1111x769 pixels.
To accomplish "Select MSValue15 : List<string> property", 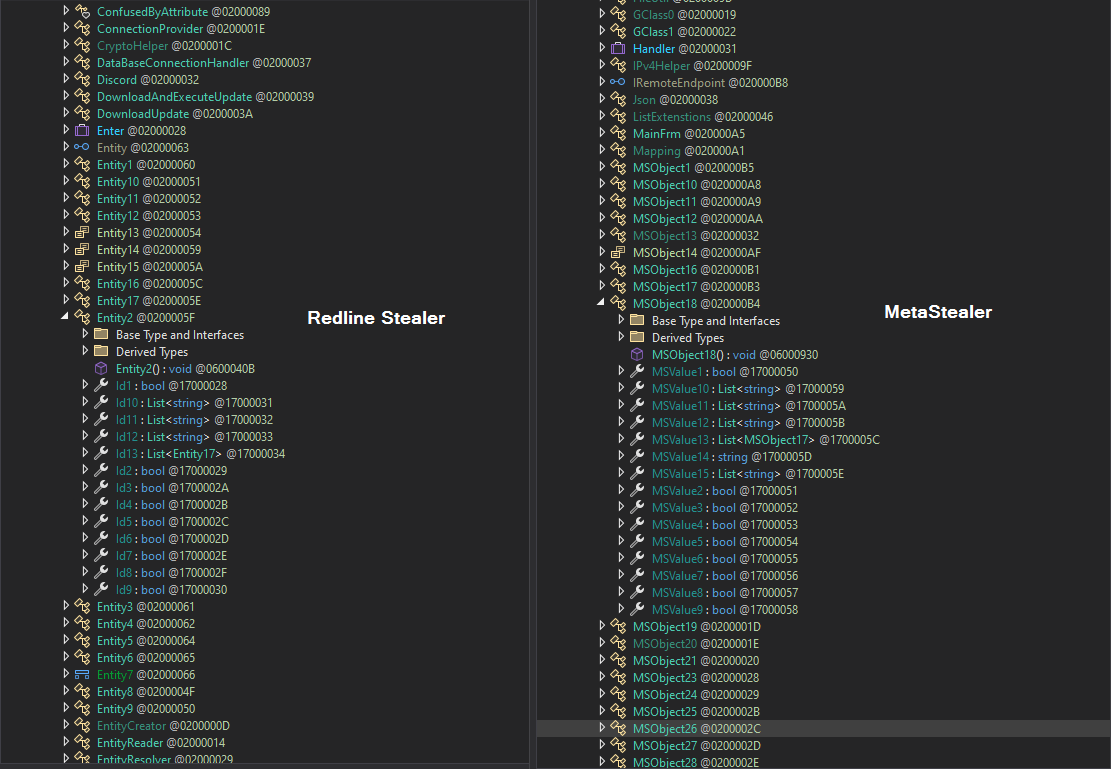I will coord(748,473).
